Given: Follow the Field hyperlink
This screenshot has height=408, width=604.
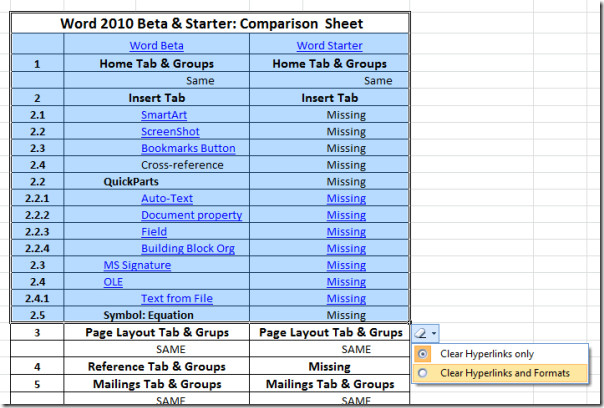Looking at the screenshot, I should 154,232.
